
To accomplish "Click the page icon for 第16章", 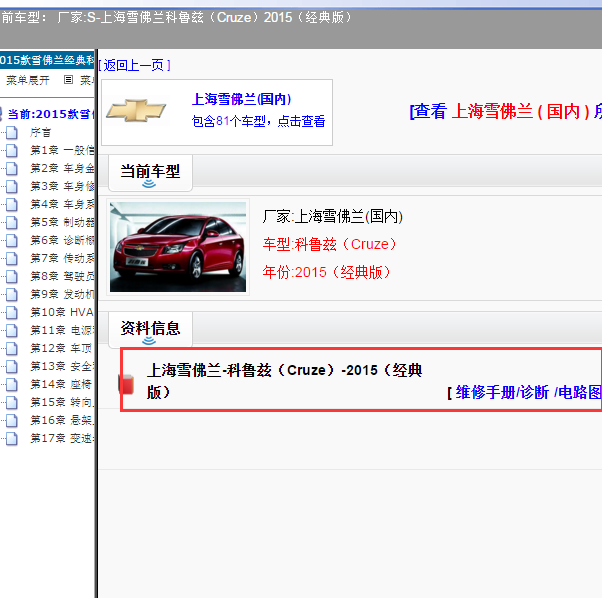I will click(x=12, y=421).
